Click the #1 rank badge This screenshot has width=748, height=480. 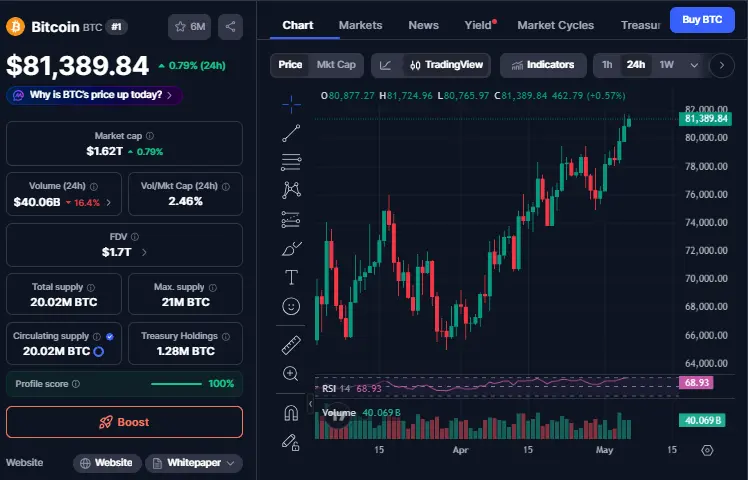tap(116, 27)
